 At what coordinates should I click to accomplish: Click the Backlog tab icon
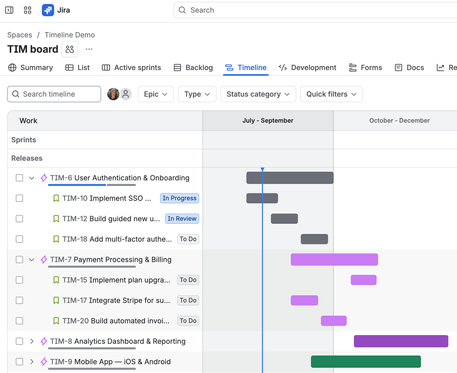(177, 68)
